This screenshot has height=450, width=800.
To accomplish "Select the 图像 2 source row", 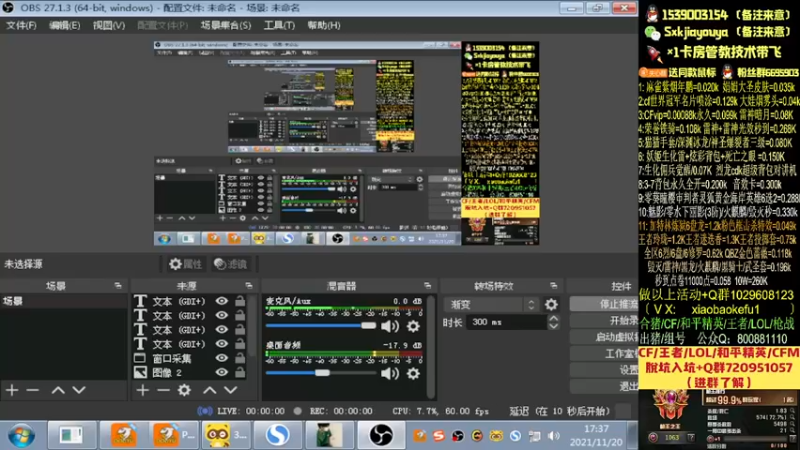I will [x=190, y=372].
